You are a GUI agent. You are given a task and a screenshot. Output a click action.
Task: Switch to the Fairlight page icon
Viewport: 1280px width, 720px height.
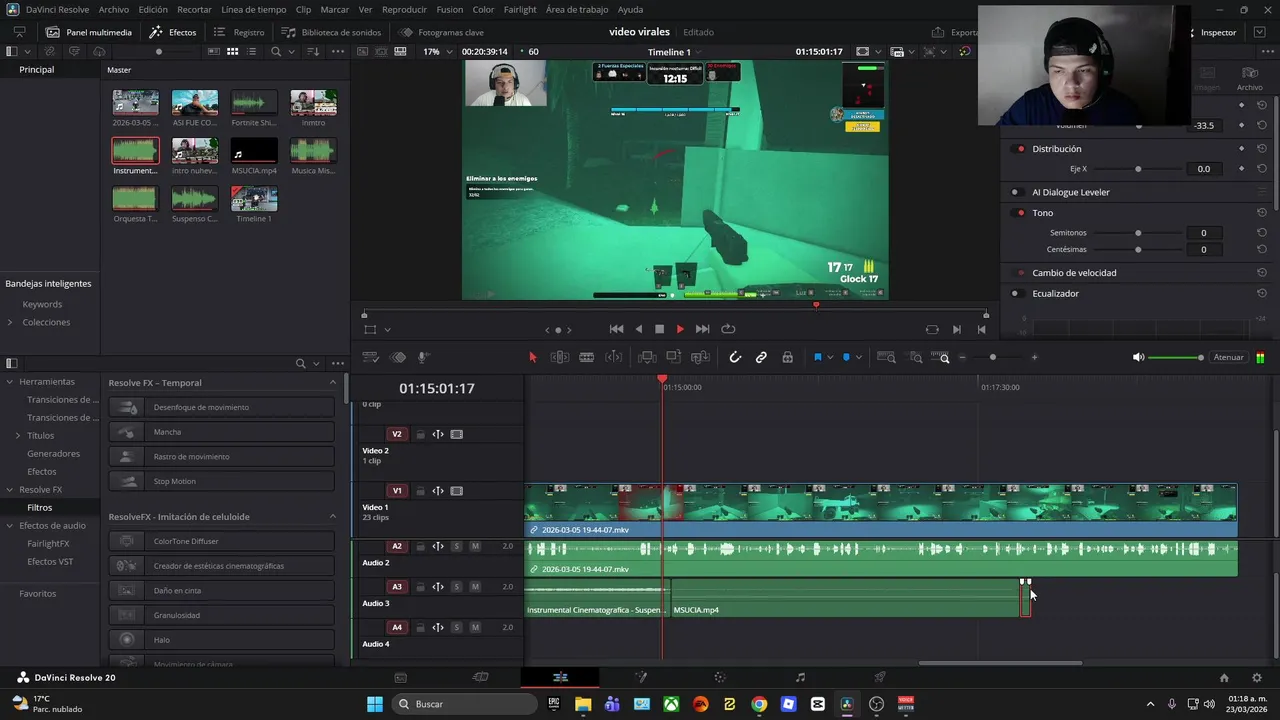coord(800,677)
